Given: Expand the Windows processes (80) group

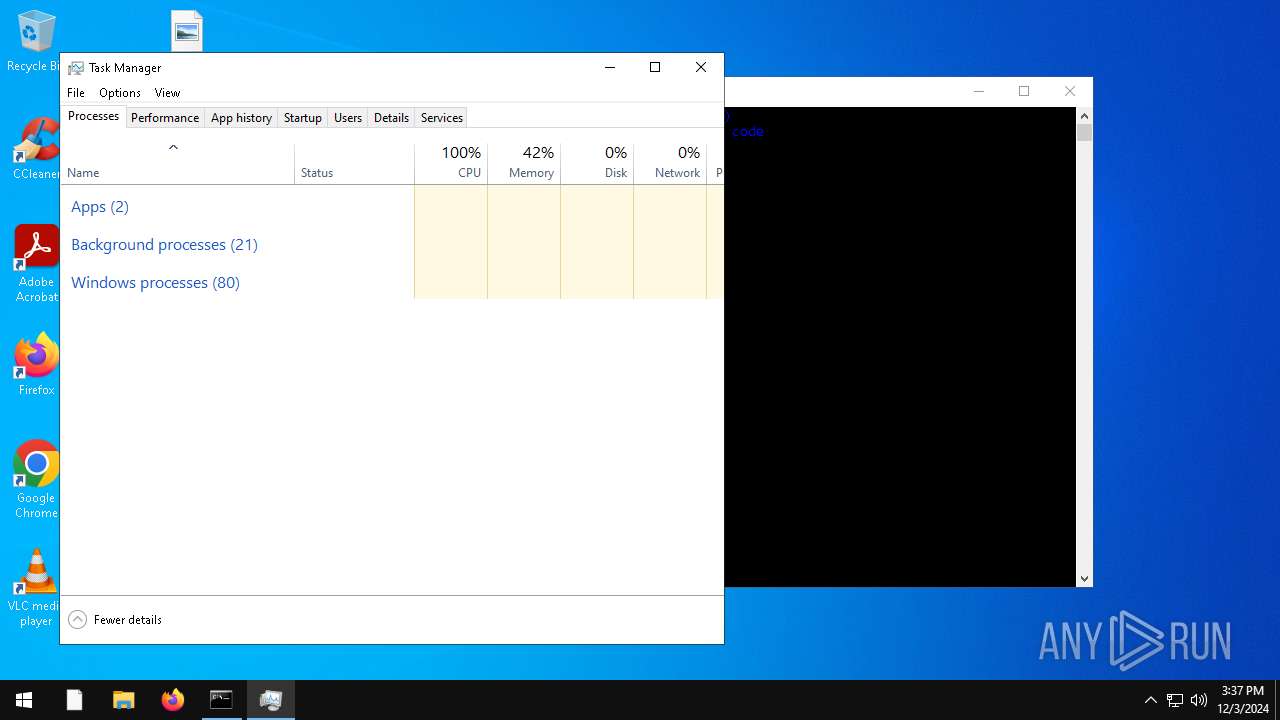Looking at the screenshot, I should point(155,282).
